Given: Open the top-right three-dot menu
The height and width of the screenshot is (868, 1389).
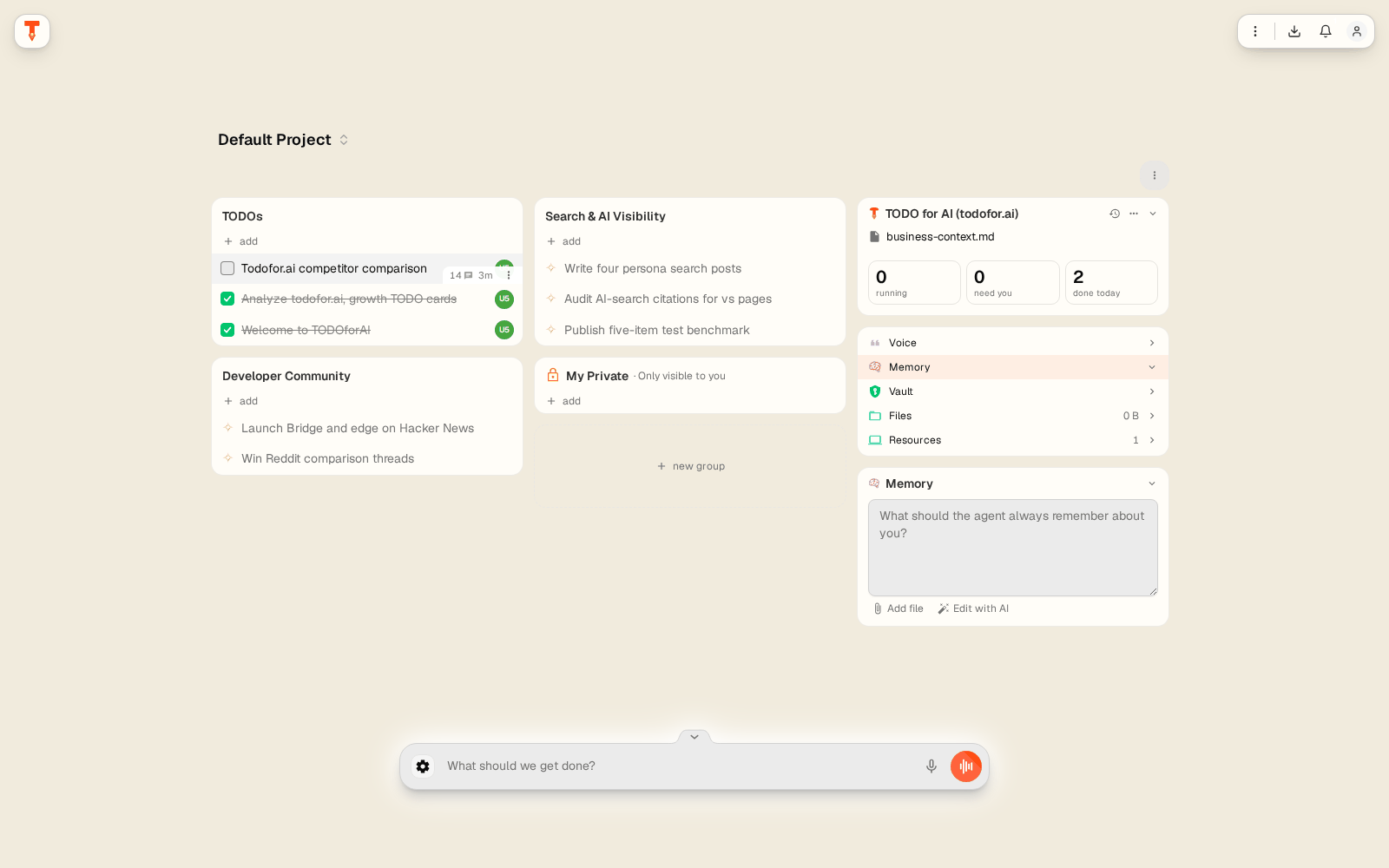Looking at the screenshot, I should click(x=1255, y=31).
